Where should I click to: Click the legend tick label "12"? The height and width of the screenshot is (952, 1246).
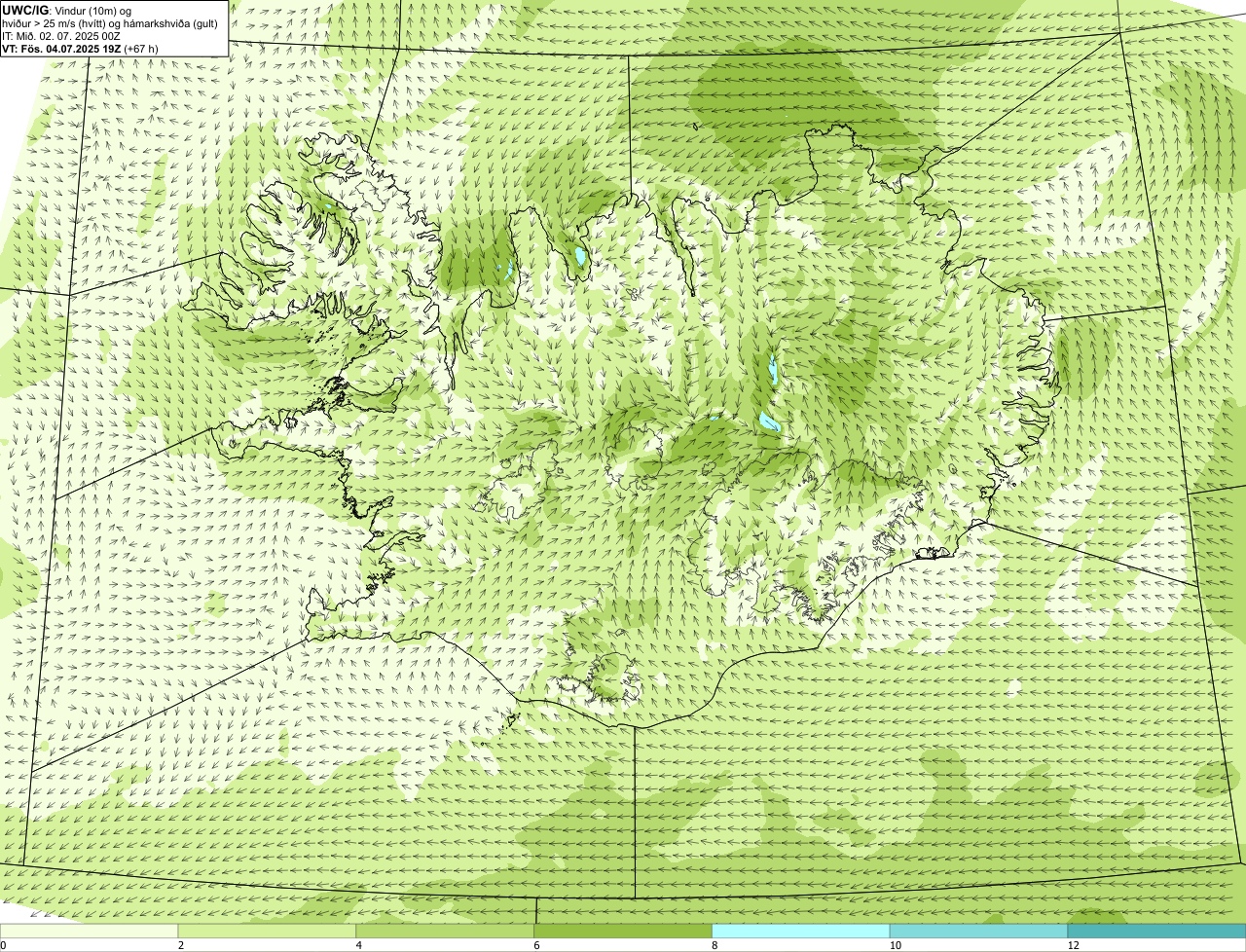click(1073, 945)
